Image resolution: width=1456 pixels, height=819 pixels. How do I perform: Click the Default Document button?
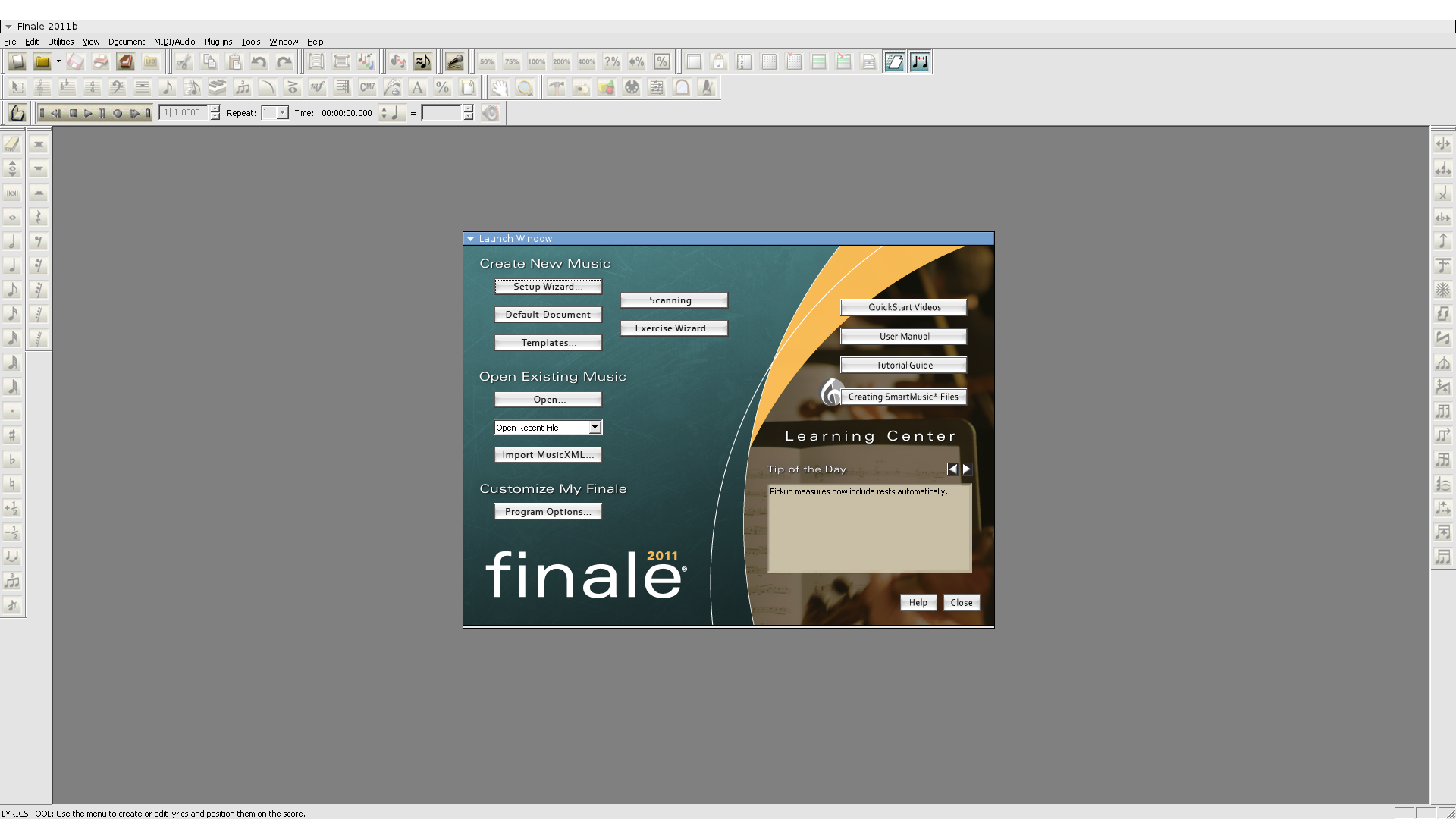click(548, 315)
